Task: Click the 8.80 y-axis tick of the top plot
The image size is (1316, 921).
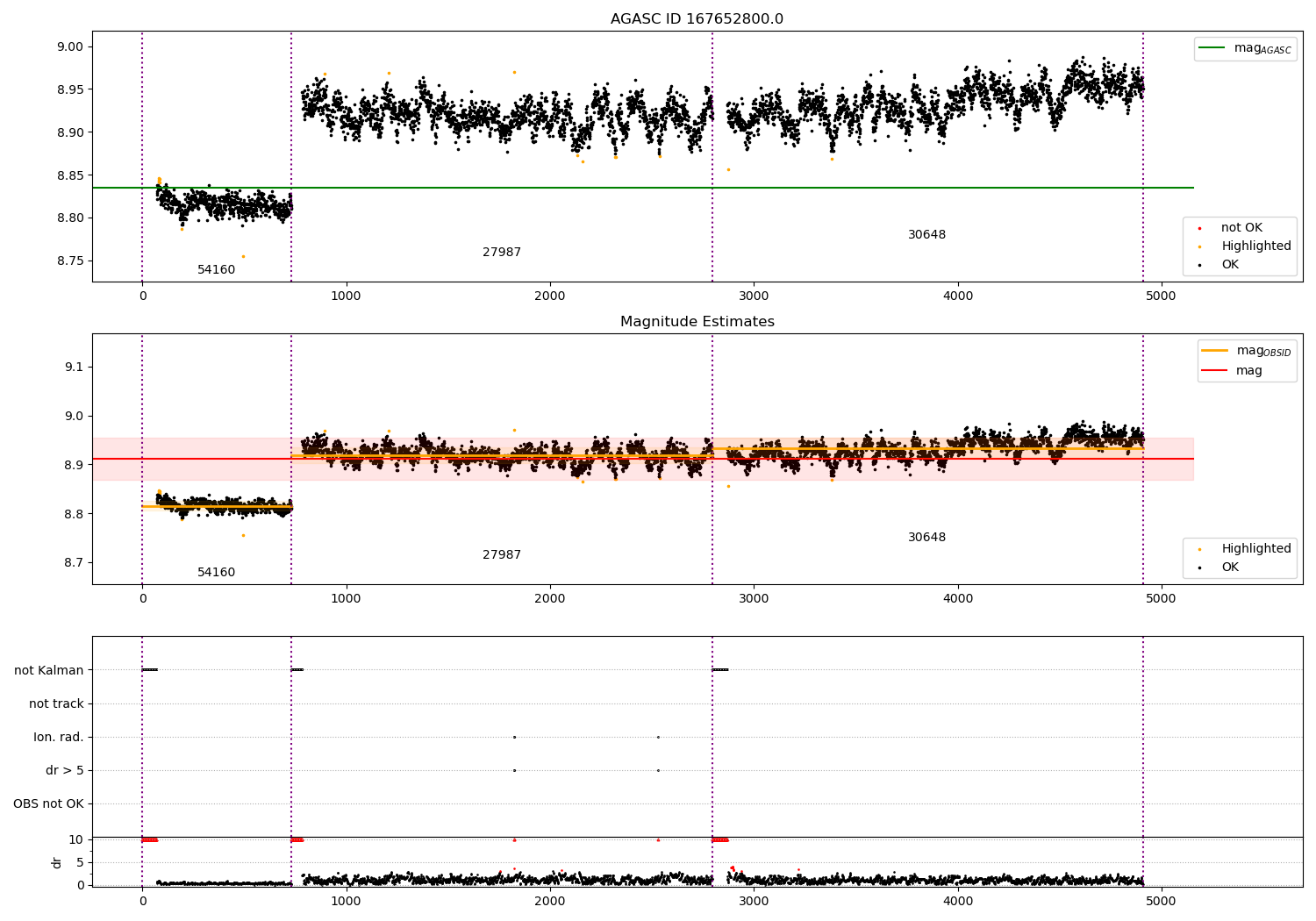Action: (x=69, y=218)
